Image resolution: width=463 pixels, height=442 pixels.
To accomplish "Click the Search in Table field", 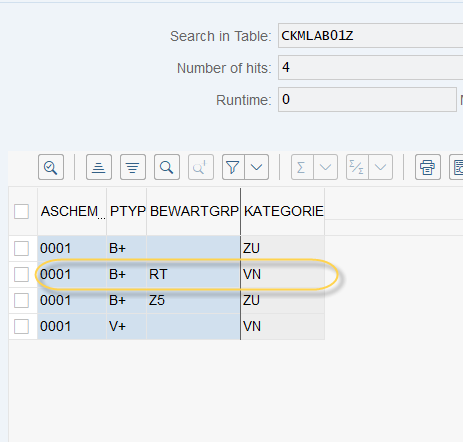I will click(x=371, y=36).
